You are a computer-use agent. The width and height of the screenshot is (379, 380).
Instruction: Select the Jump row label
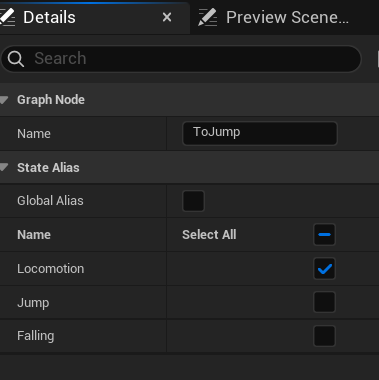coord(33,303)
